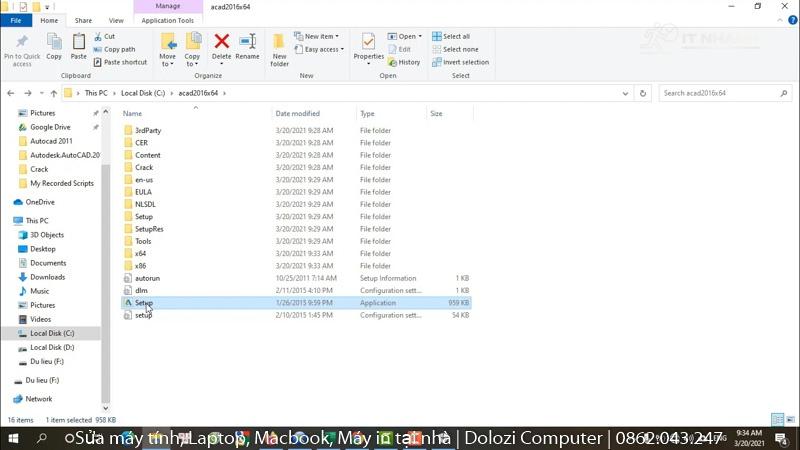Viewport: 800px width, 450px height.
Task: Select the 3rdParty folder
Action: (148, 131)
